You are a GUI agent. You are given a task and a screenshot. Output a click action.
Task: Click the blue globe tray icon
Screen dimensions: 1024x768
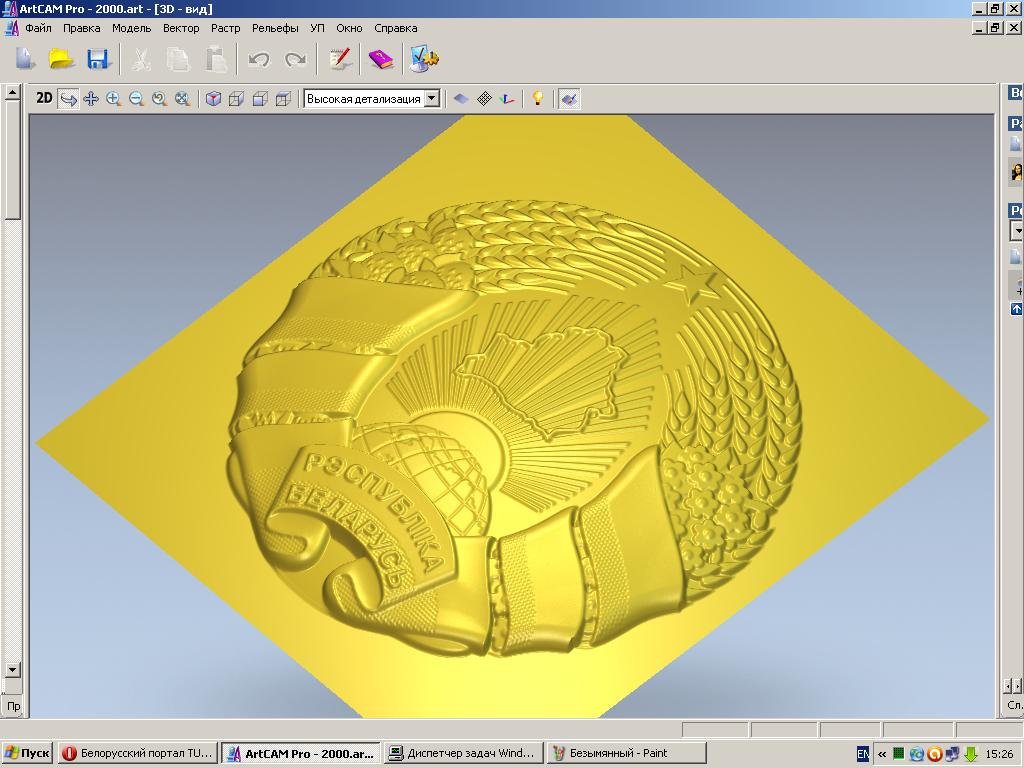coord(916,754)
